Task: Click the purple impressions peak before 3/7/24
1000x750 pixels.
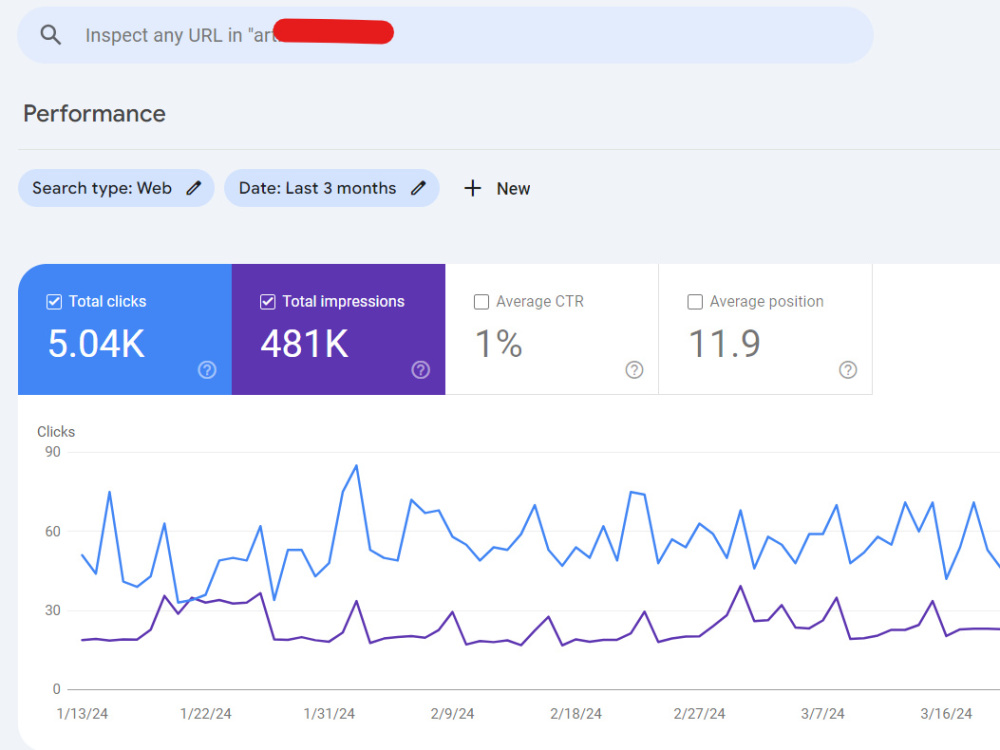Action: point(740,586)
